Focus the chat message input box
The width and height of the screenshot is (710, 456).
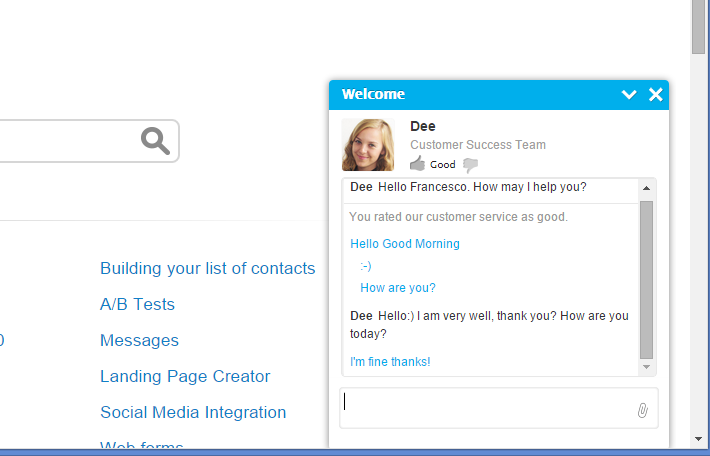point(488,408)
